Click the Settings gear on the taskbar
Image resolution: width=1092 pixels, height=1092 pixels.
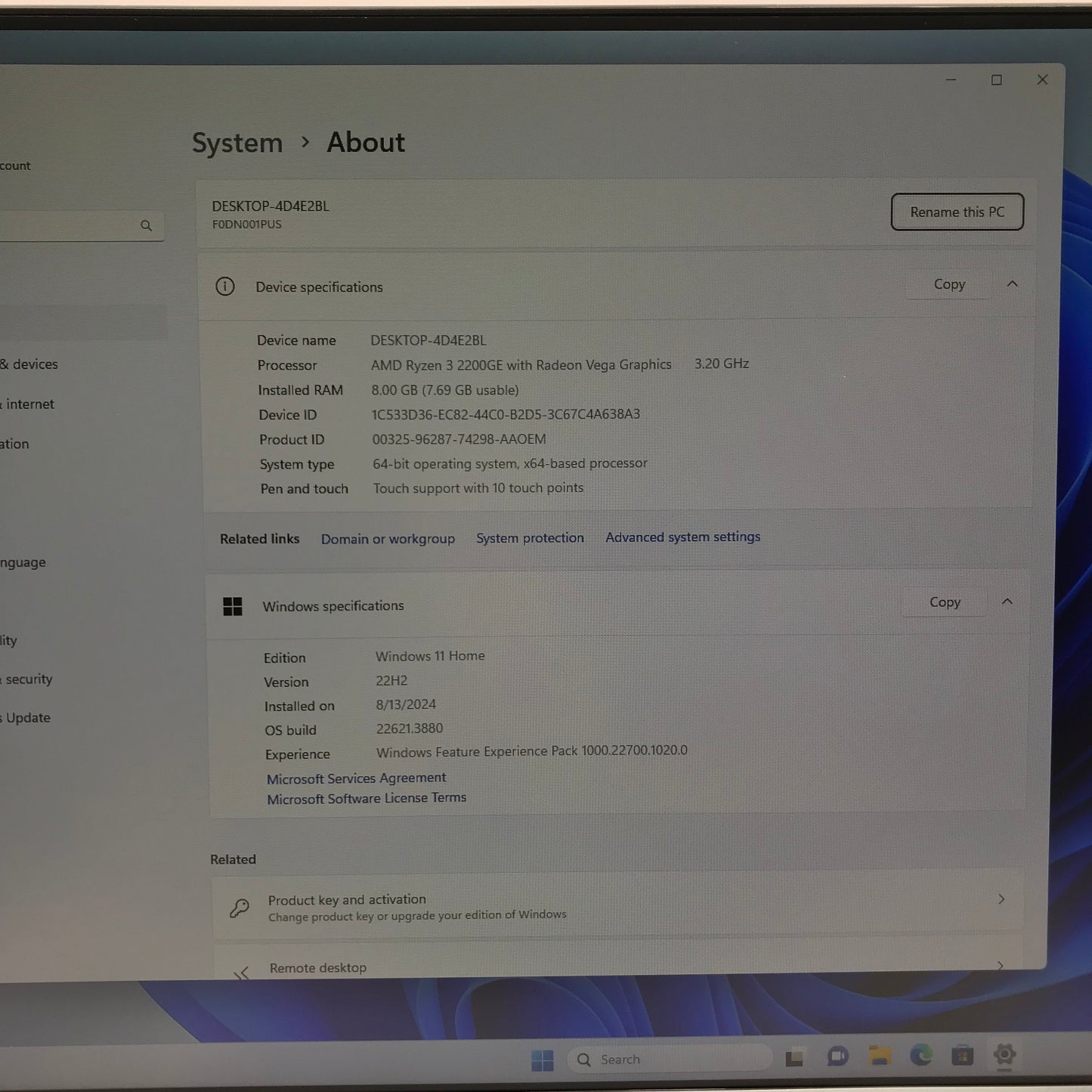(x=1004, y=1054)
